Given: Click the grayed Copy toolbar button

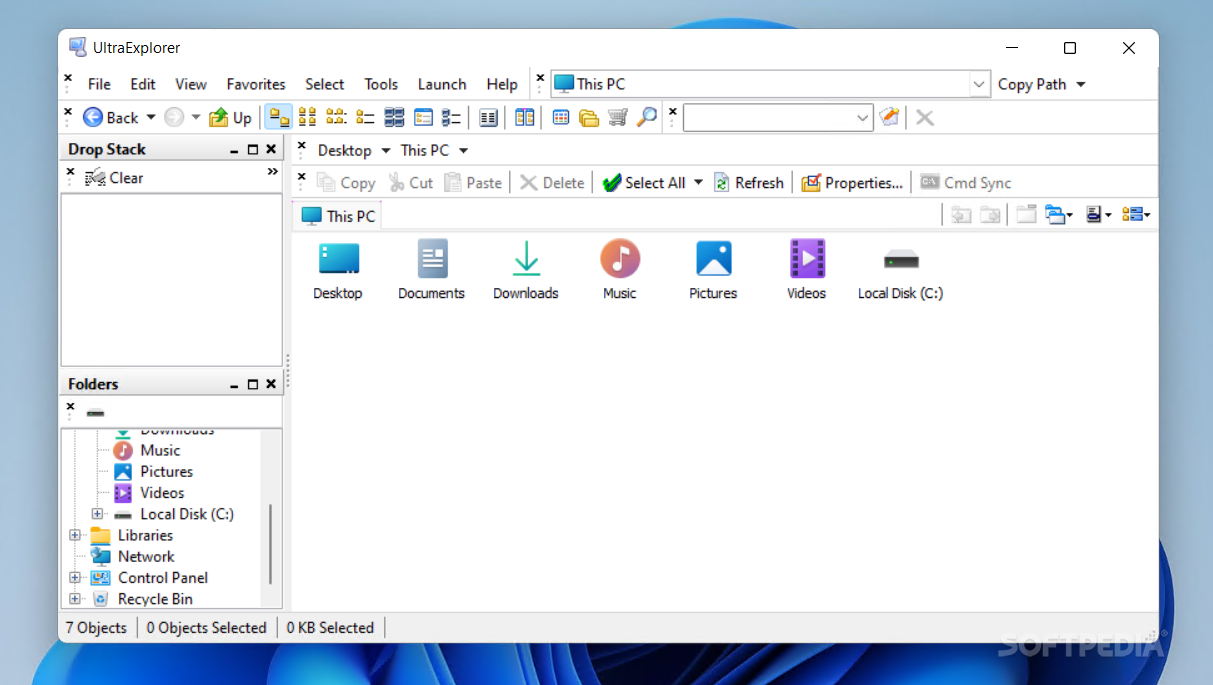Looking at the screenshot, I should click(346, 182).
